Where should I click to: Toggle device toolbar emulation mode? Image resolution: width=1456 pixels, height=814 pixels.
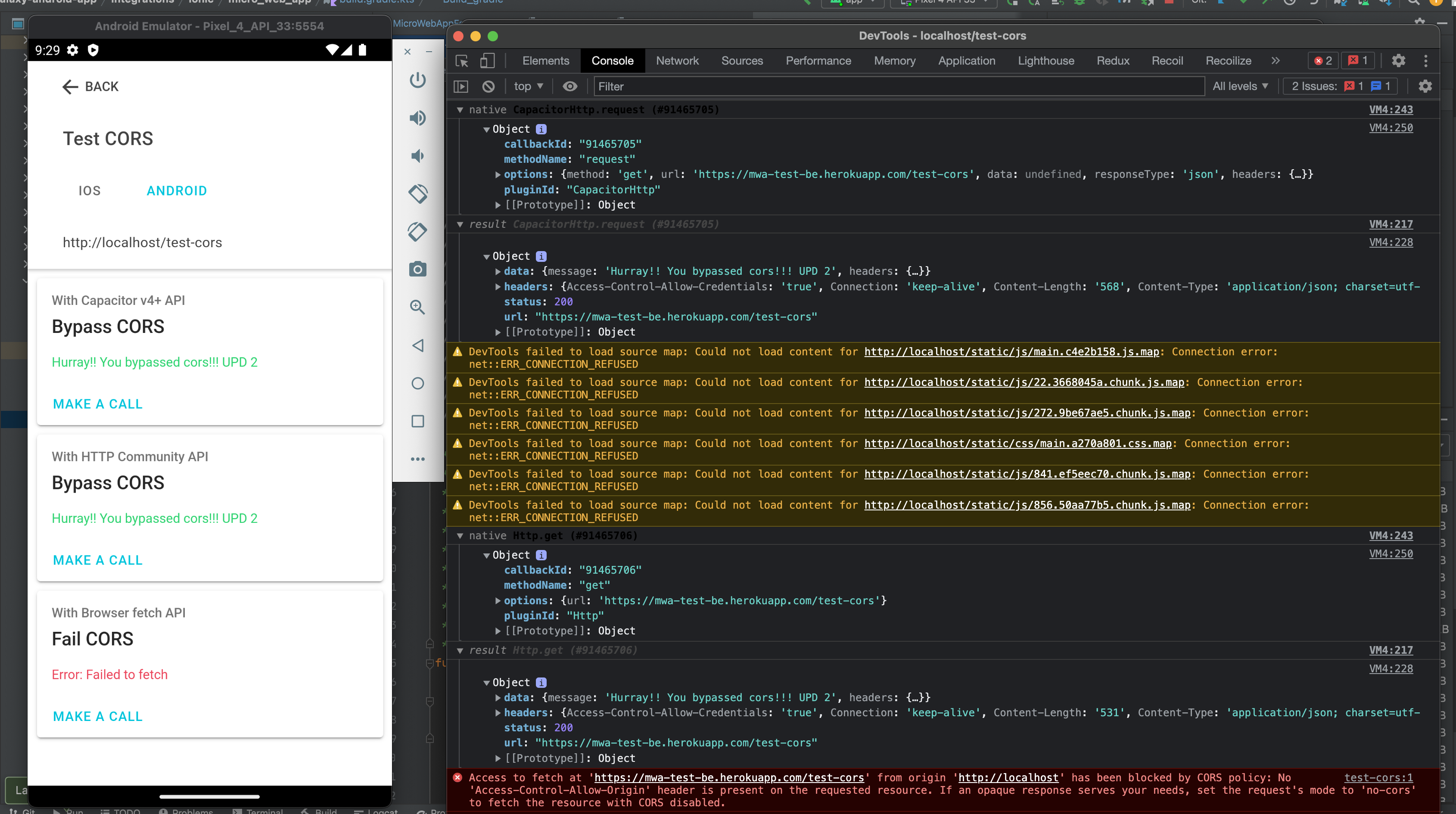tap(487, 61)
